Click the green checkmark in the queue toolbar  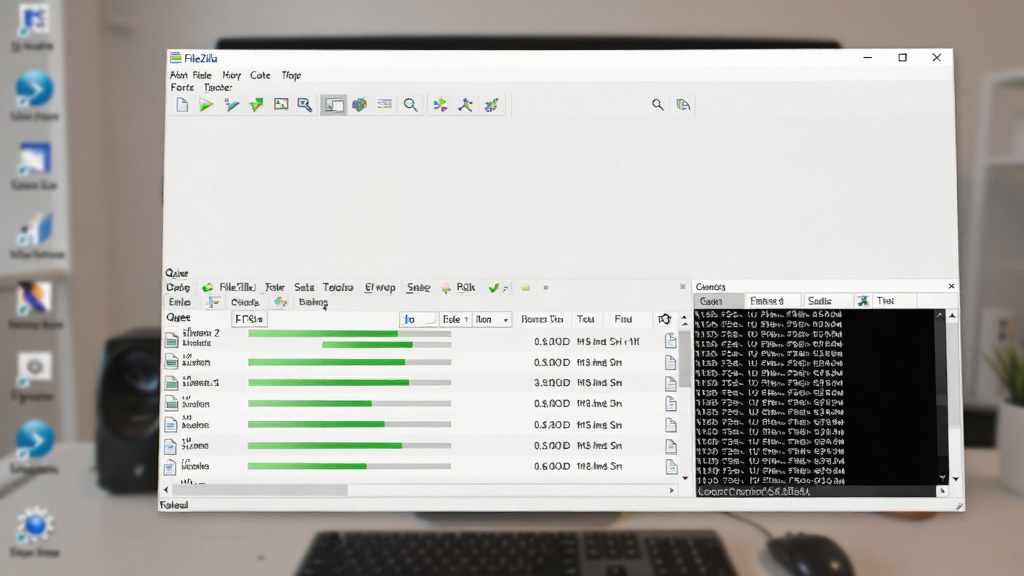click(x=494, y=288)
